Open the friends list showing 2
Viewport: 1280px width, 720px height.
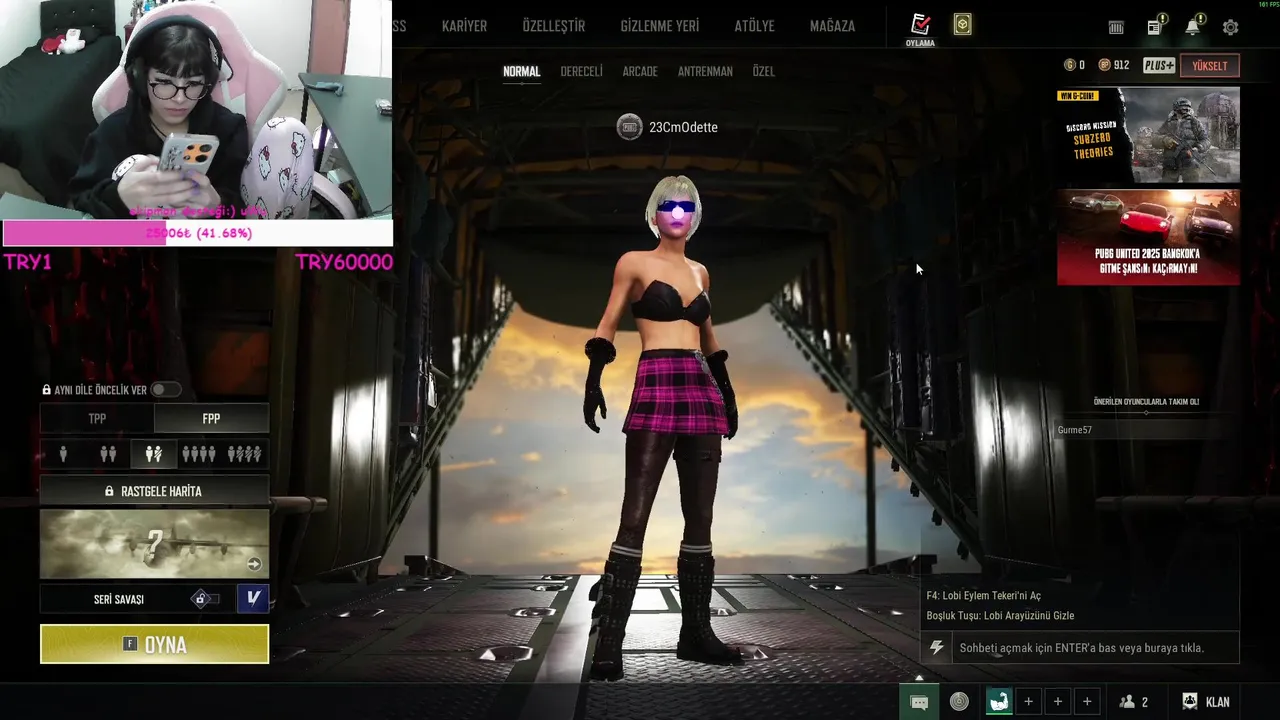tap(1134, 702)
